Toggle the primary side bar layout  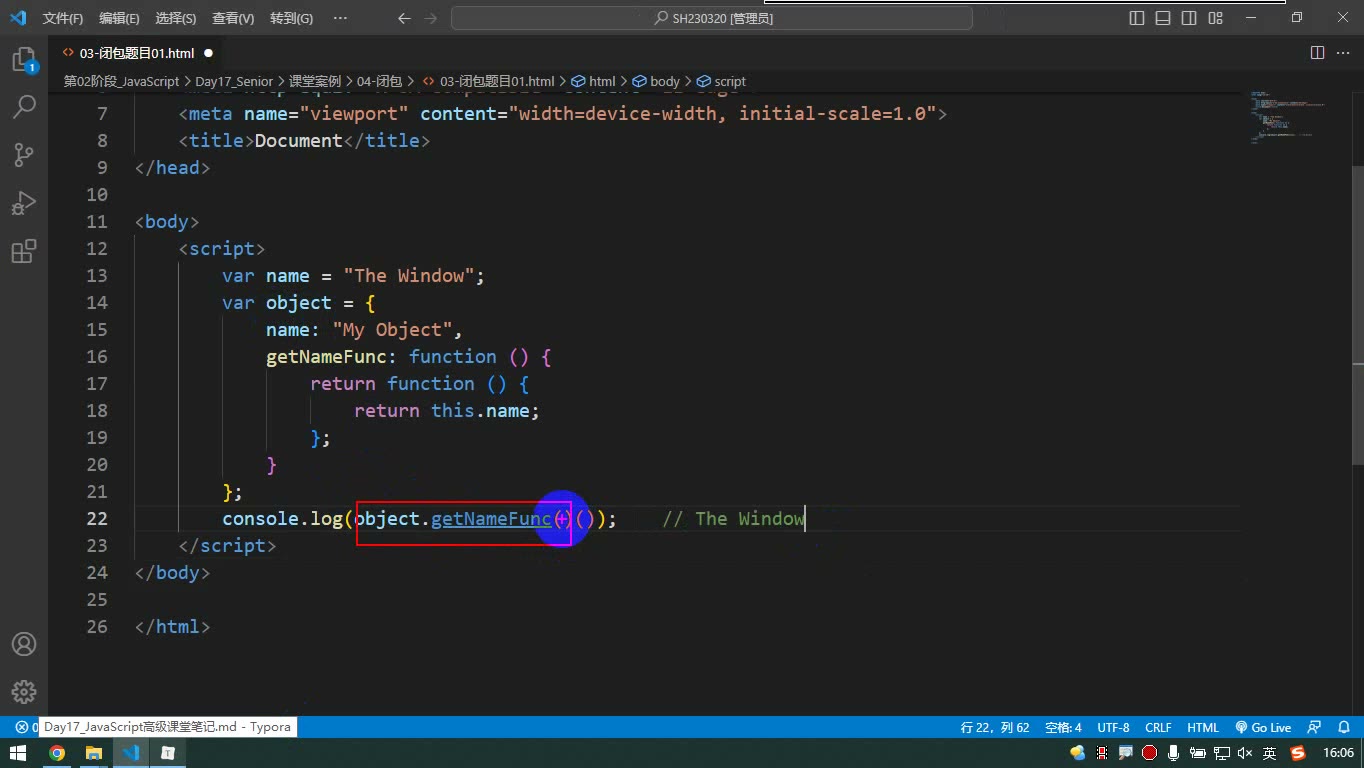pyautogui.click(x=1137, y=18)
